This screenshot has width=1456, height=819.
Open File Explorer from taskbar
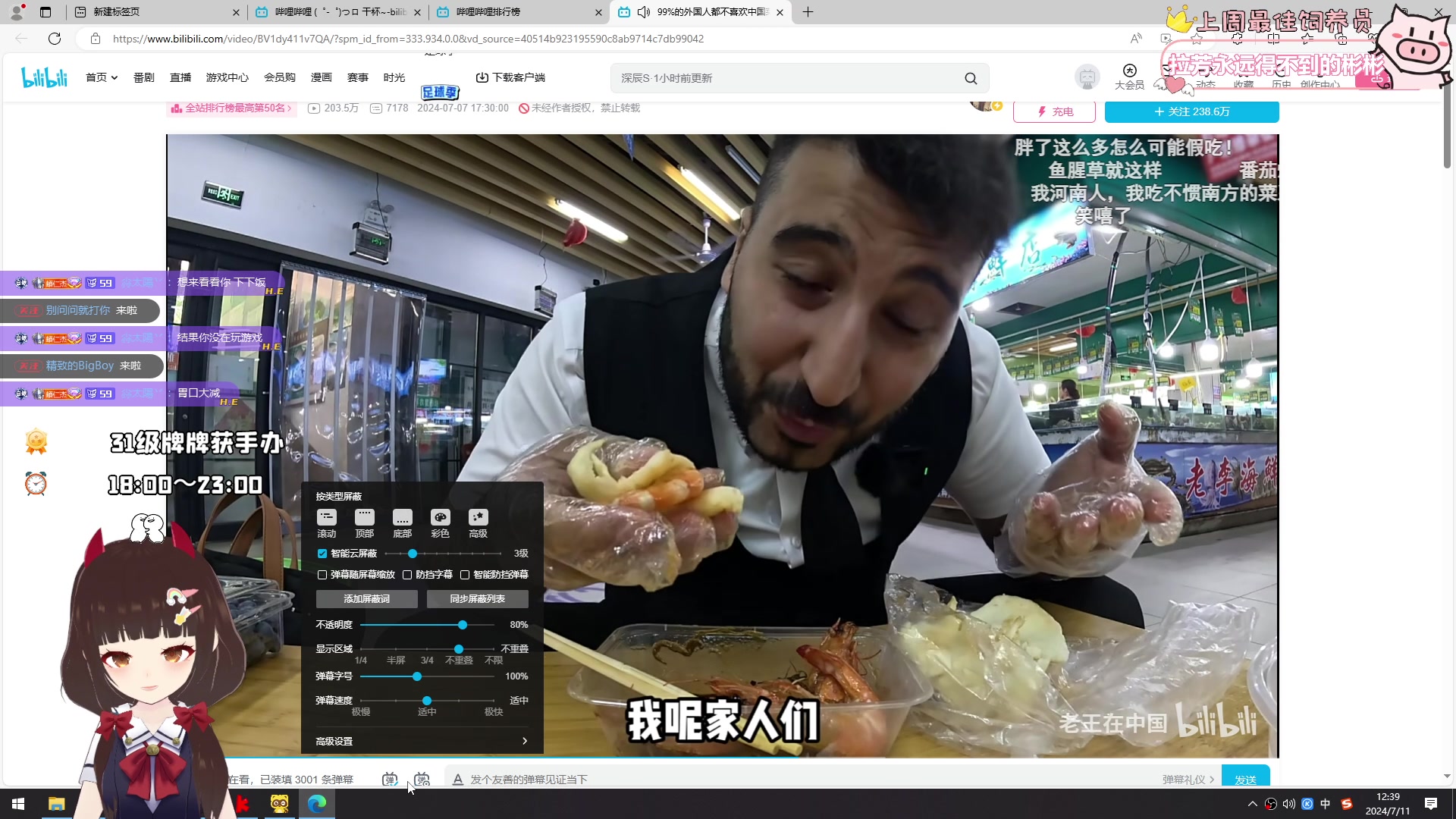(x=57, y=804)
